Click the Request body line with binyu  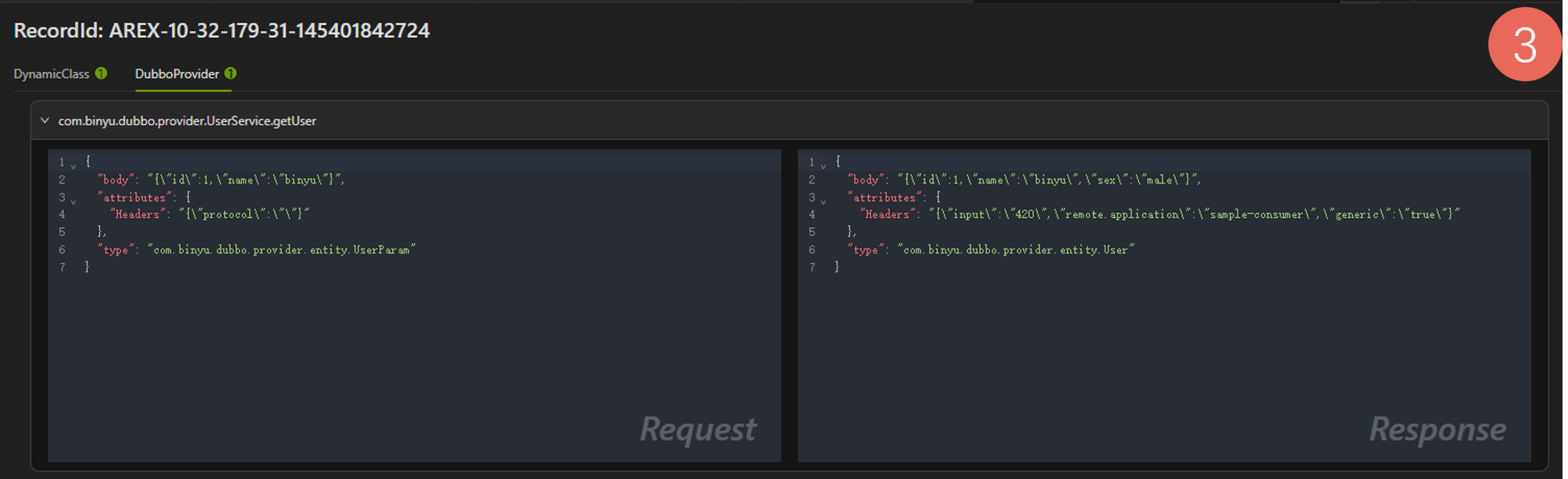click(221, 180)
